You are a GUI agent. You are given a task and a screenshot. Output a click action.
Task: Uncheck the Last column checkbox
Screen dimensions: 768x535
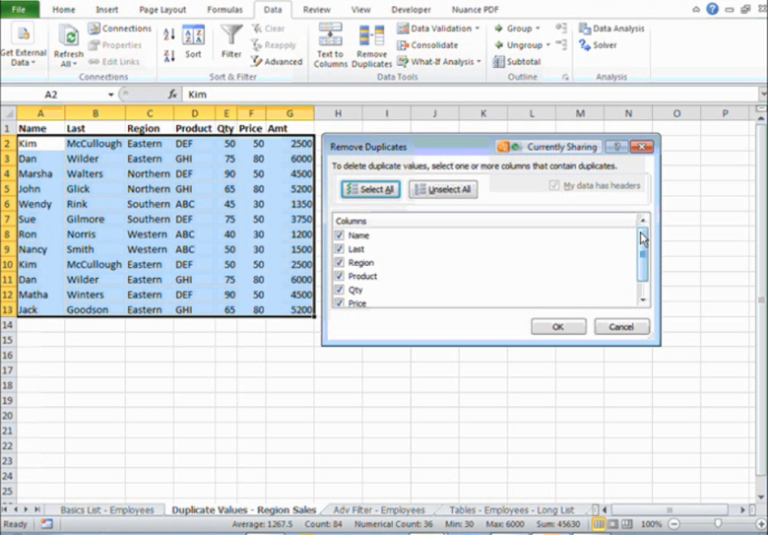pyautogui.click(x=339, y=249)
